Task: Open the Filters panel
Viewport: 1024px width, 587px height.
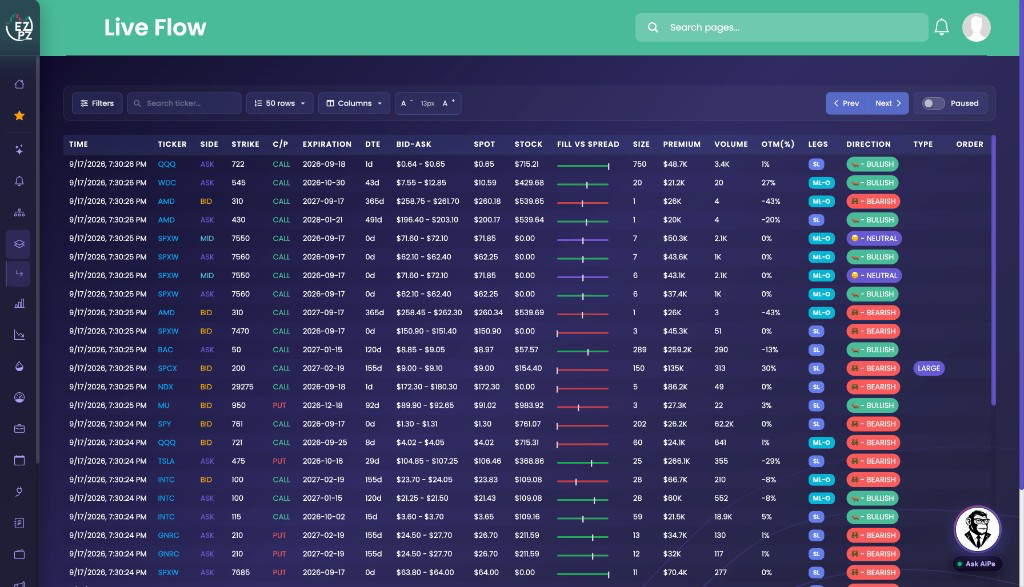Action: 97,103
